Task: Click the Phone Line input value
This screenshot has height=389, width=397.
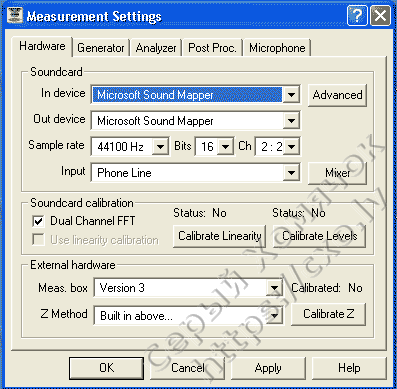Action: [x=124, y=173]
